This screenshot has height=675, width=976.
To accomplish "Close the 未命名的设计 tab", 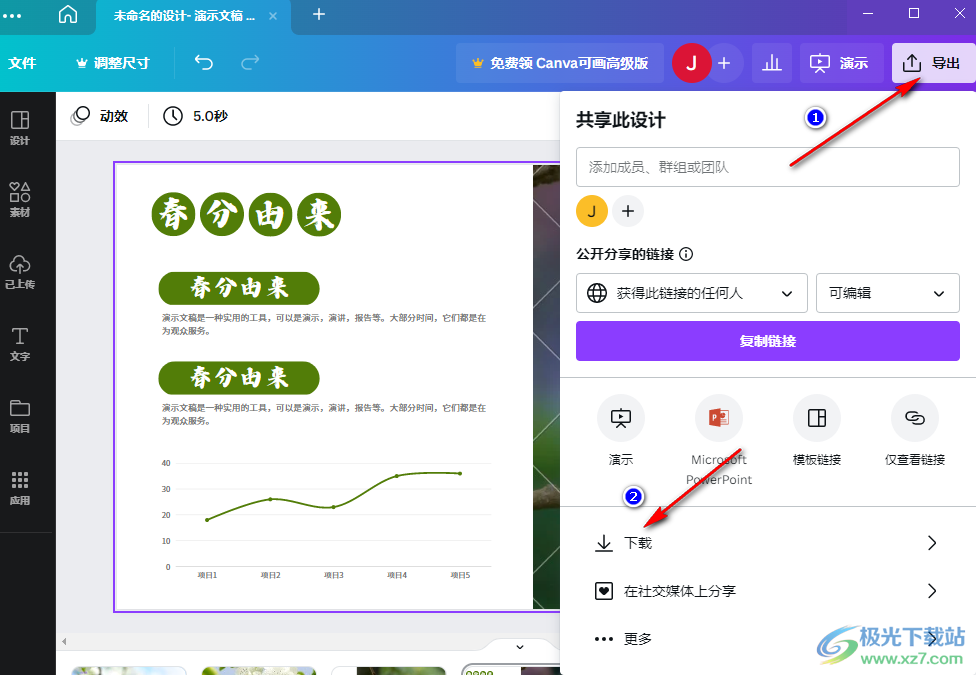I will click(273, 16).
